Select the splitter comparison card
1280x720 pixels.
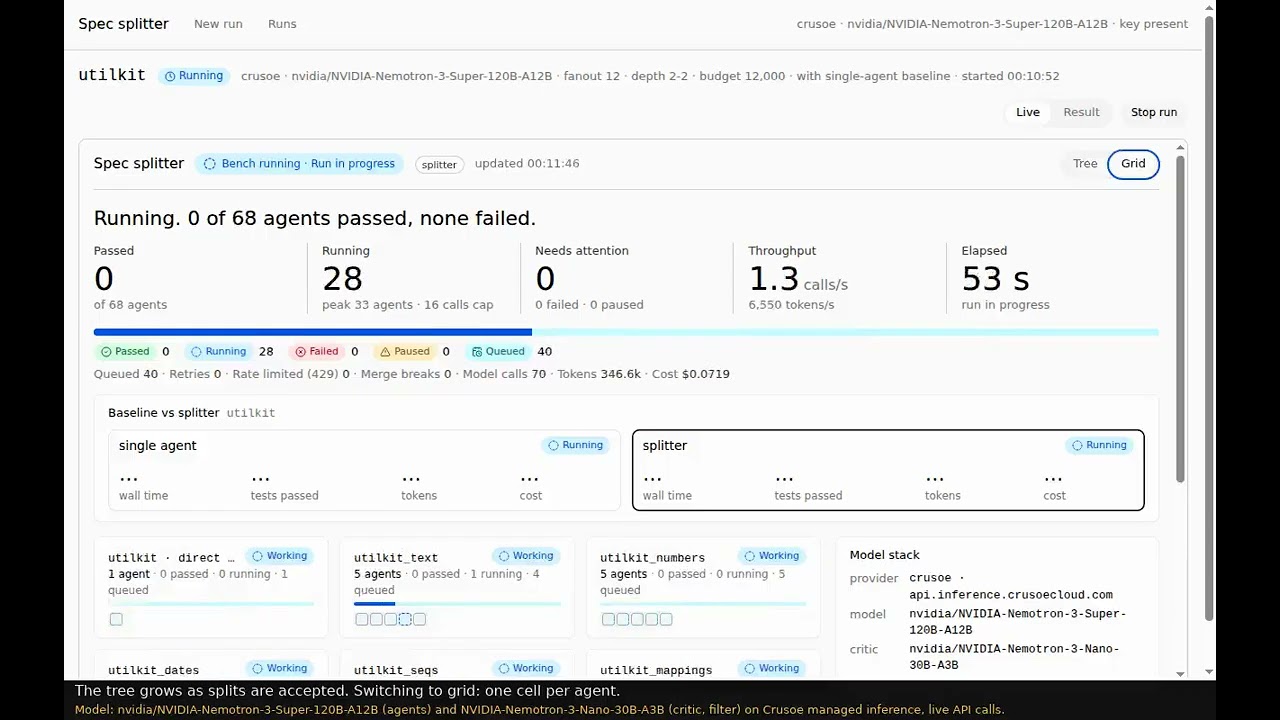888,470
